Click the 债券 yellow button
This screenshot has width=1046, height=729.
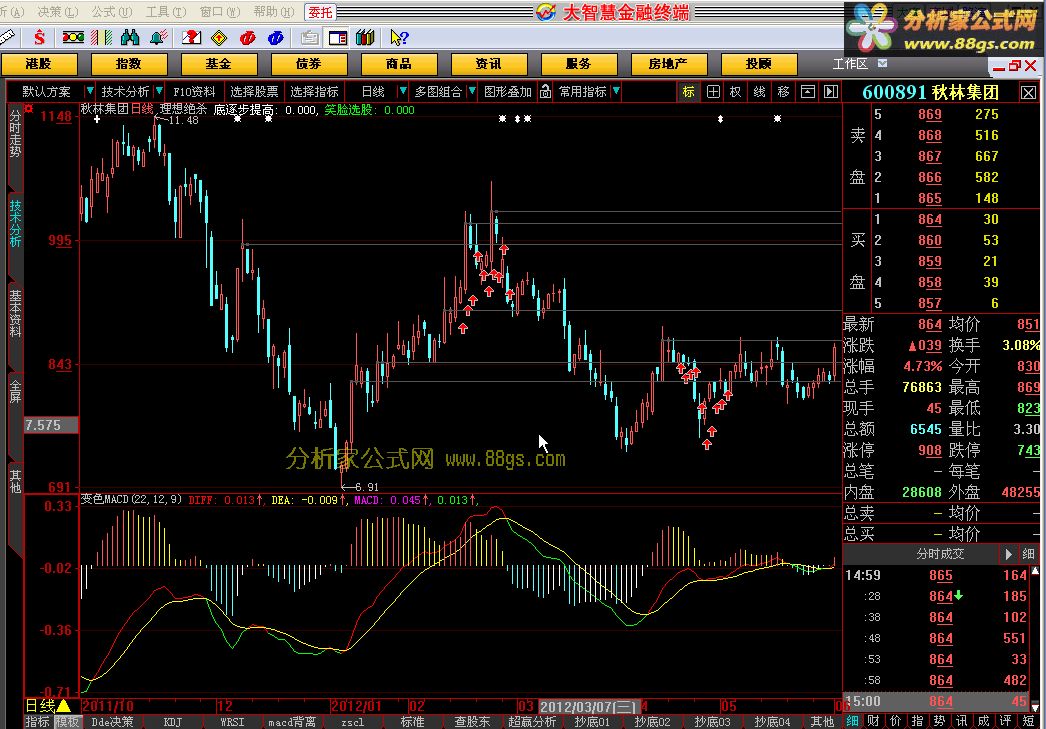point(309,64)
